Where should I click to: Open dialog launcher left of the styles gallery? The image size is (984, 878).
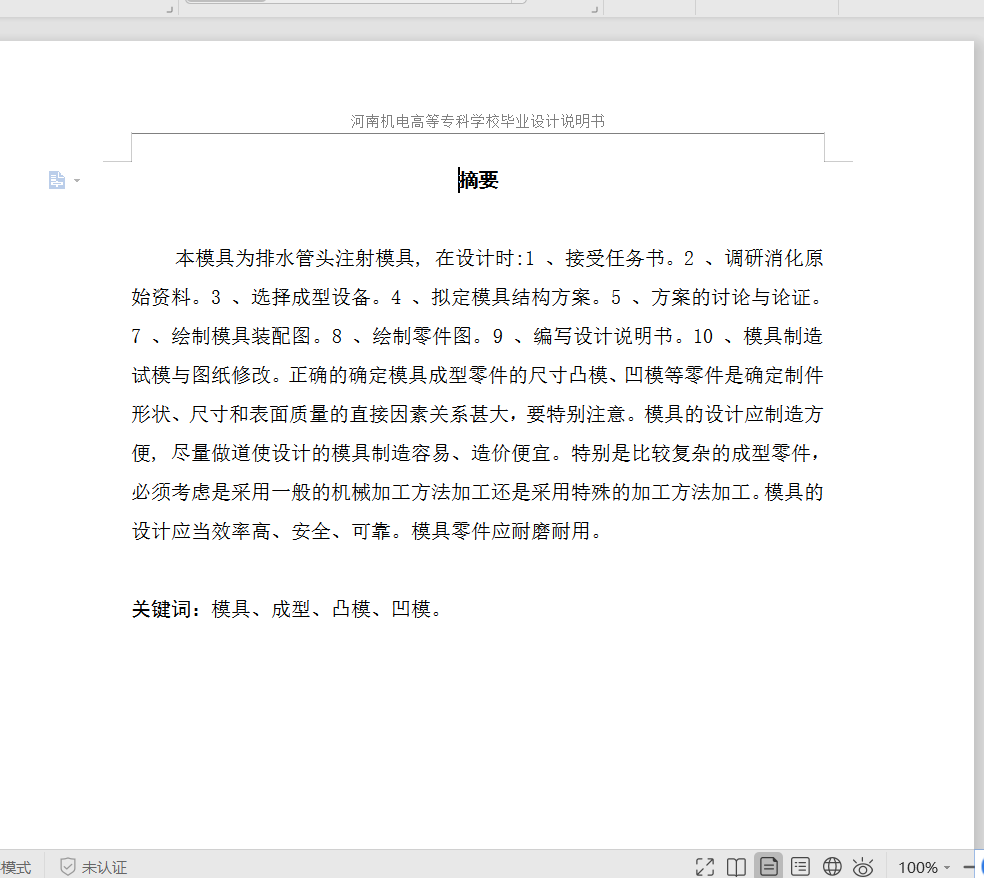click(x=169, y=9)
